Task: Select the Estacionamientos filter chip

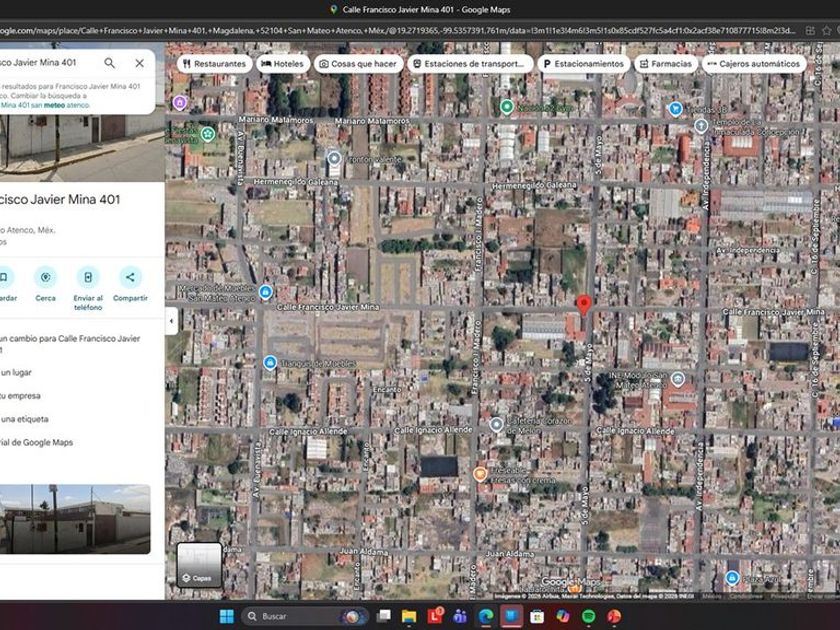Action: [x=583, y=64]
